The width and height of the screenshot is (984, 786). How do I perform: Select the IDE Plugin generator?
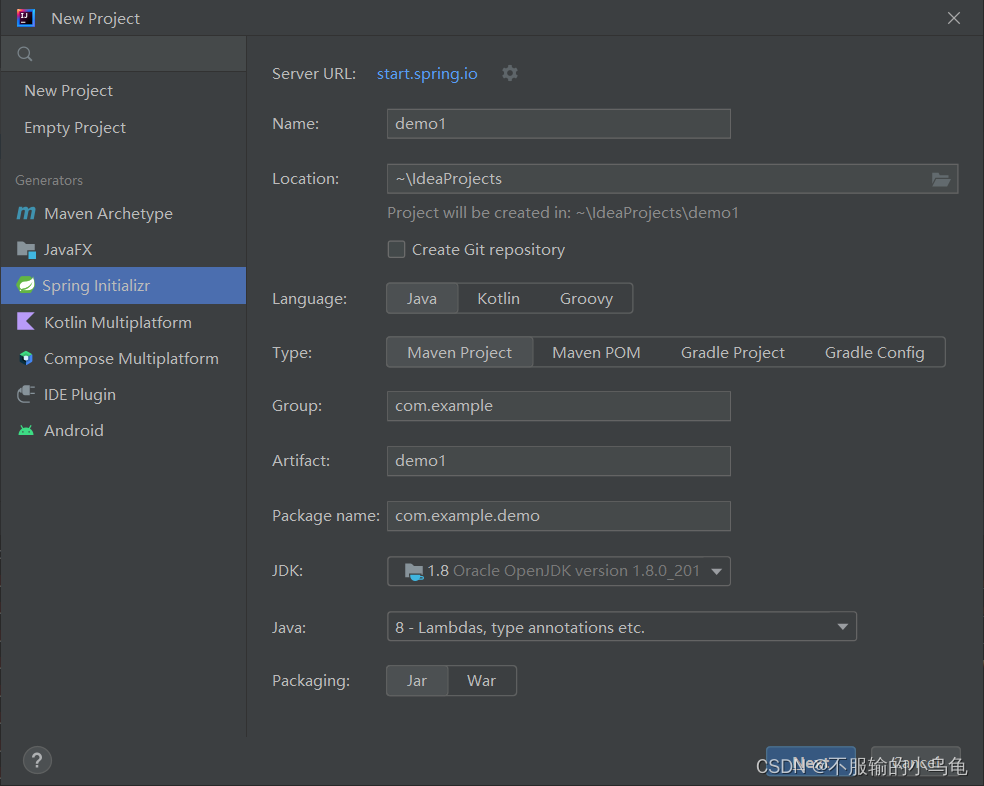tap(123, 394)
